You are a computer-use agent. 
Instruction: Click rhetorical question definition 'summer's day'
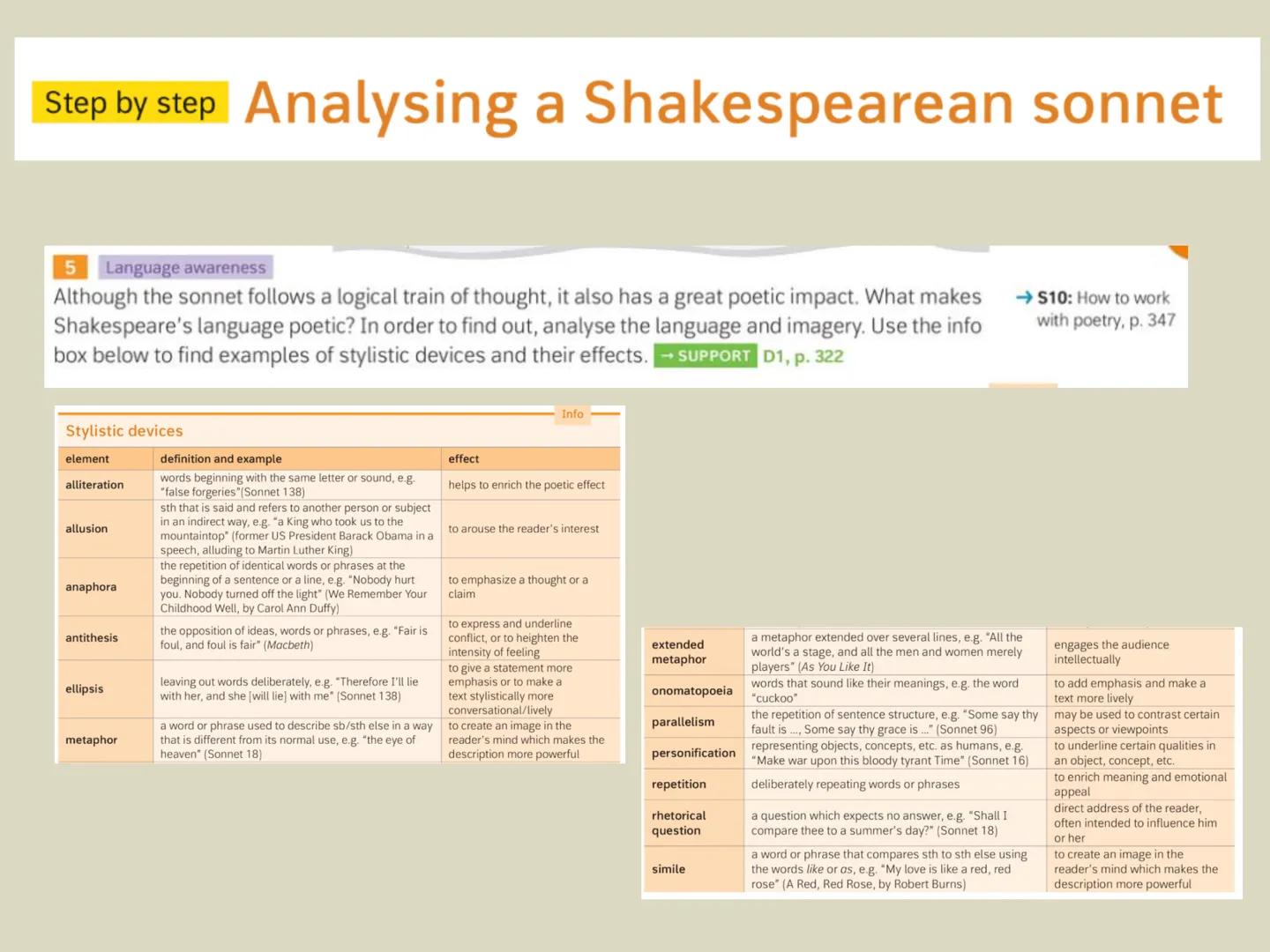tap(879, 823)
